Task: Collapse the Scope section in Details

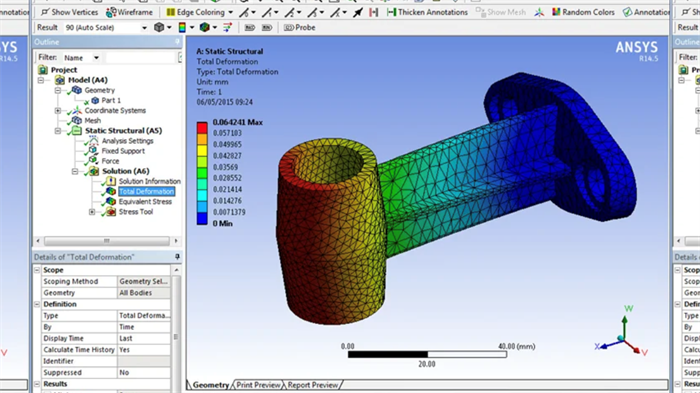Action: click(37, 270)
